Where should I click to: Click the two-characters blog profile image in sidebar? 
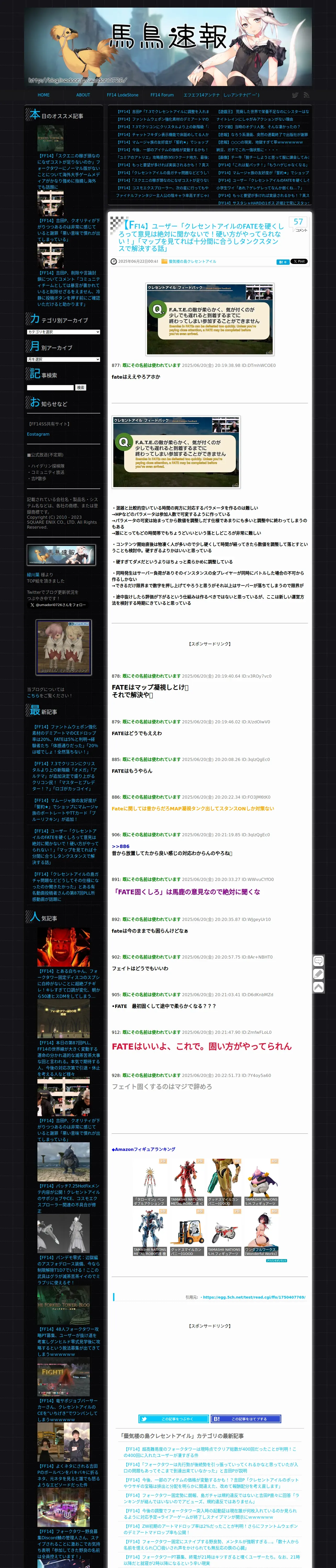point(63,647)
